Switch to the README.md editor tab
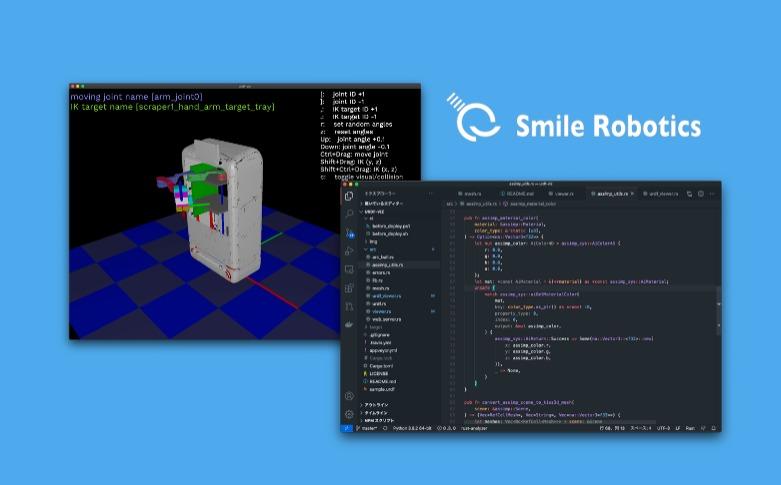The height and width of the screenshot is (485, 781). pyautogui.click(x=518, y=194)
